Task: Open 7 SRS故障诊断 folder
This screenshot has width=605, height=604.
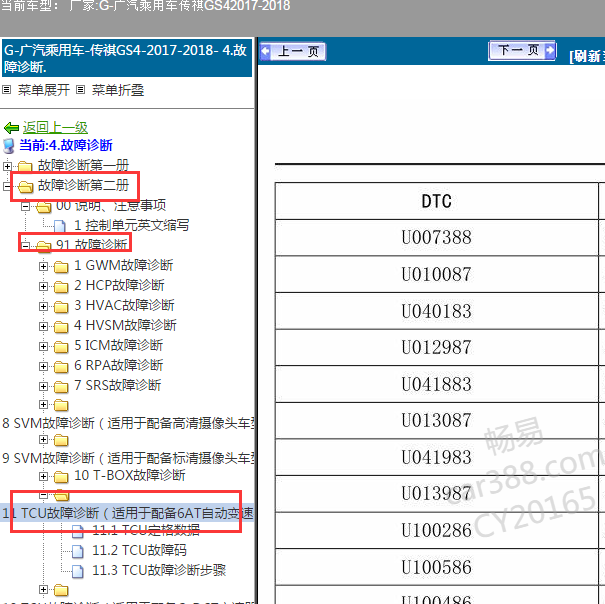Action: pyautogui.click(x=117, y=386)
